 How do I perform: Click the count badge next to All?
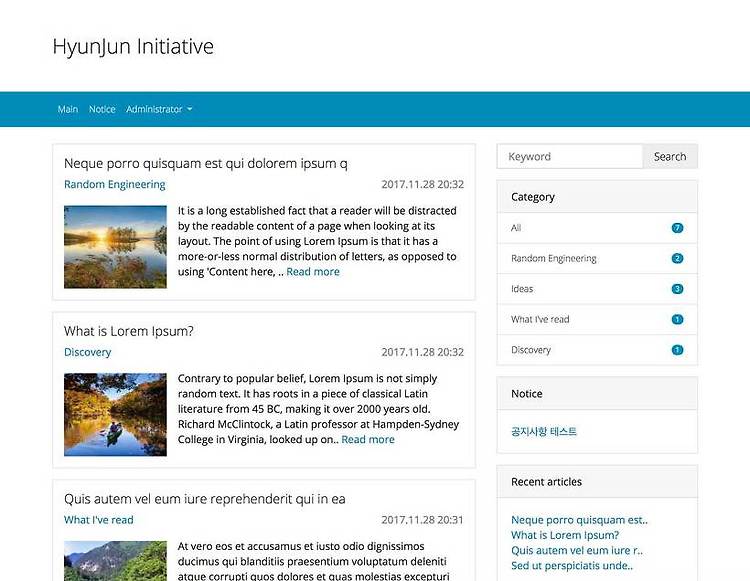[677, 228]
